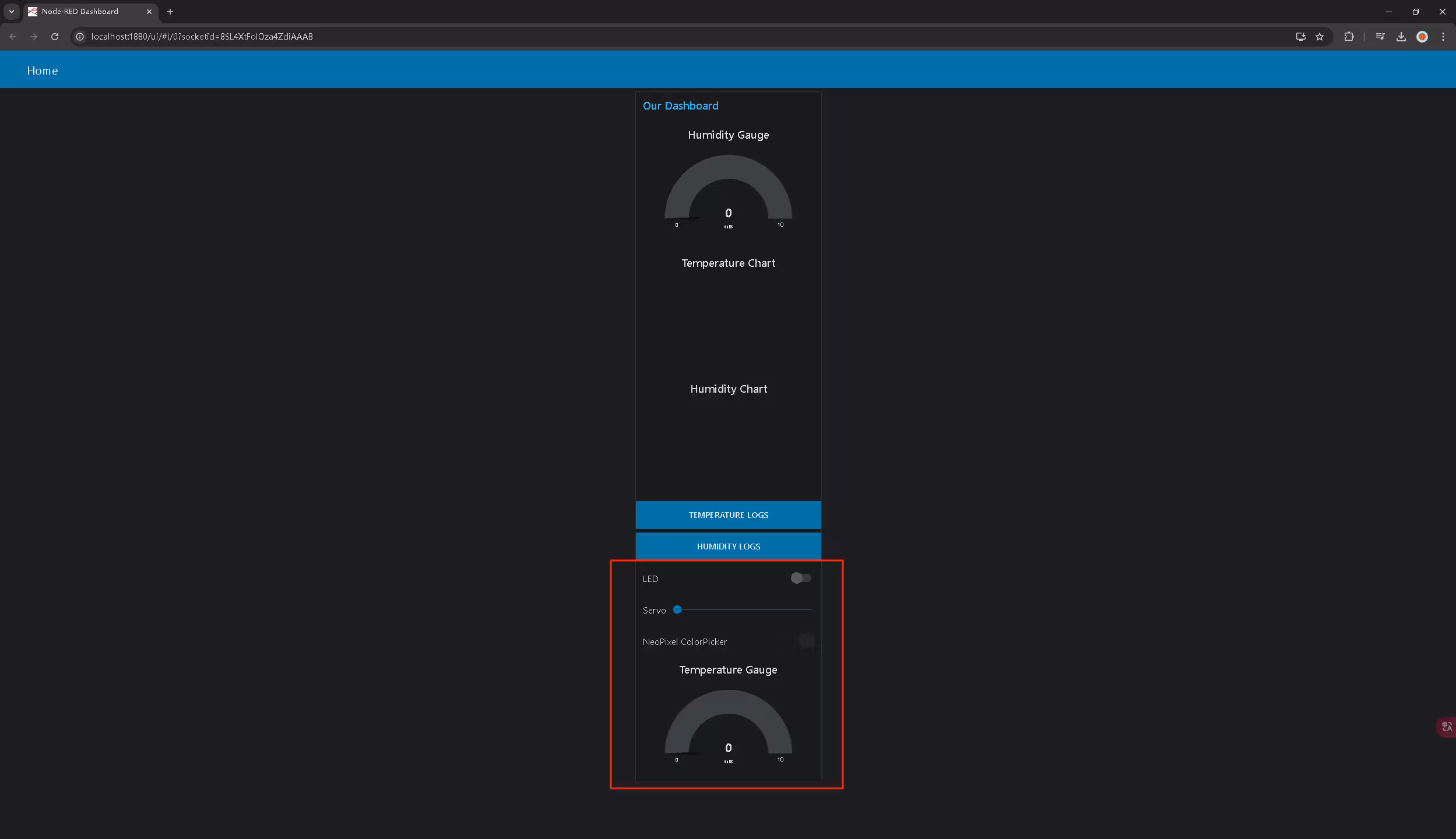Open the browser profile avatar
Screen dimensions: 1456x839
(1422, 37)
